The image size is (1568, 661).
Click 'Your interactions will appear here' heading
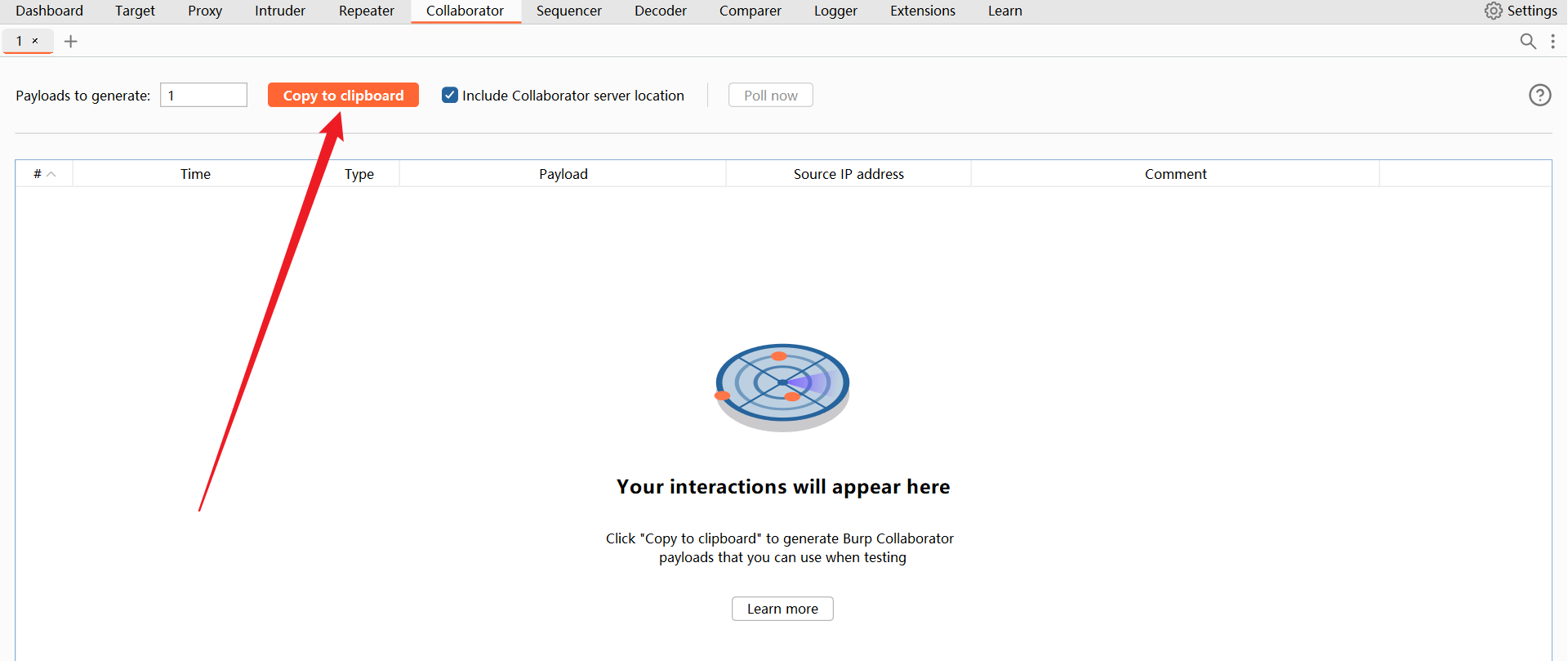point(783,486)
